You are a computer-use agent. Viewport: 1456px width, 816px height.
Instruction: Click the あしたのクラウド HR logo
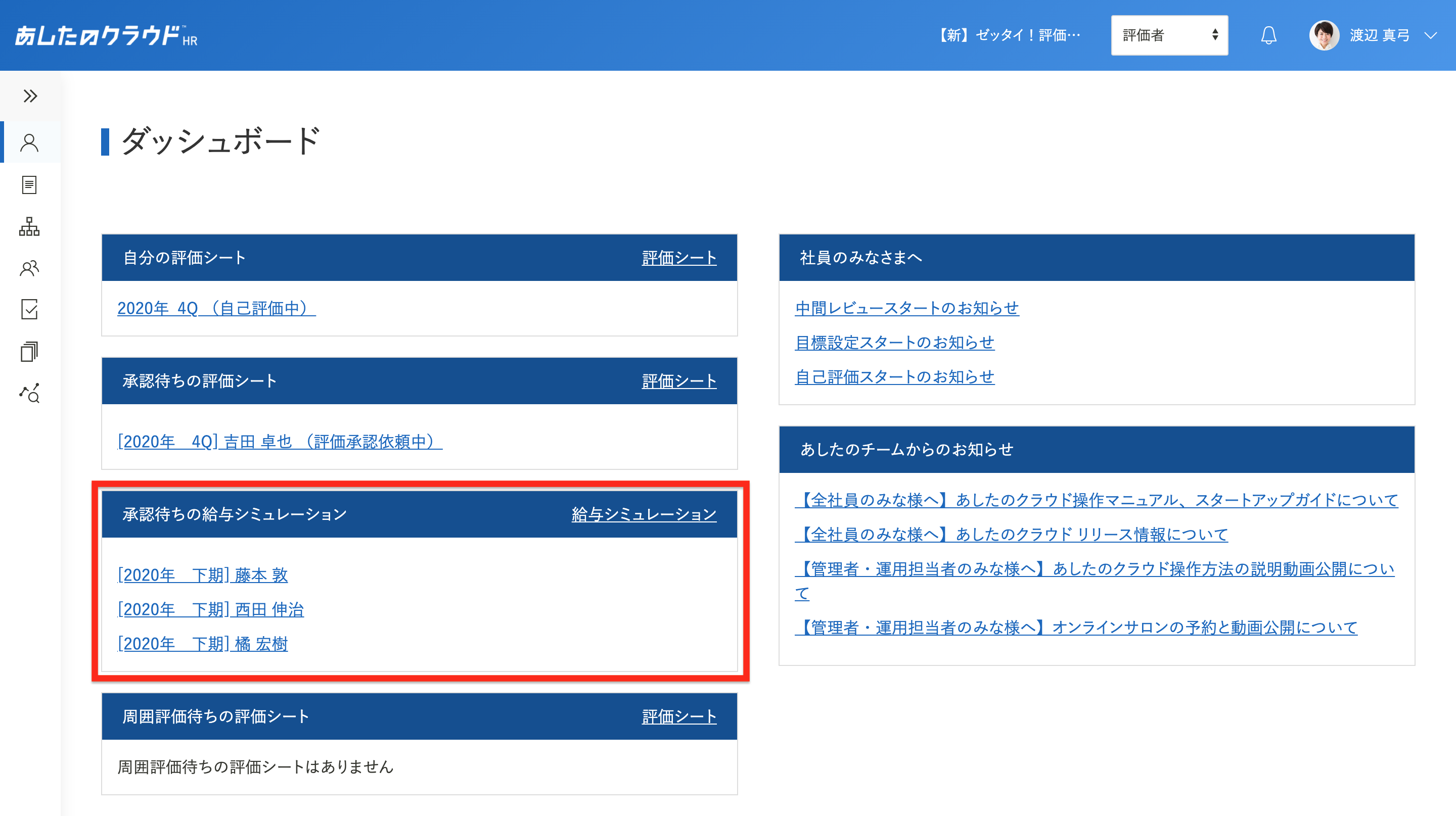[106, 35]
